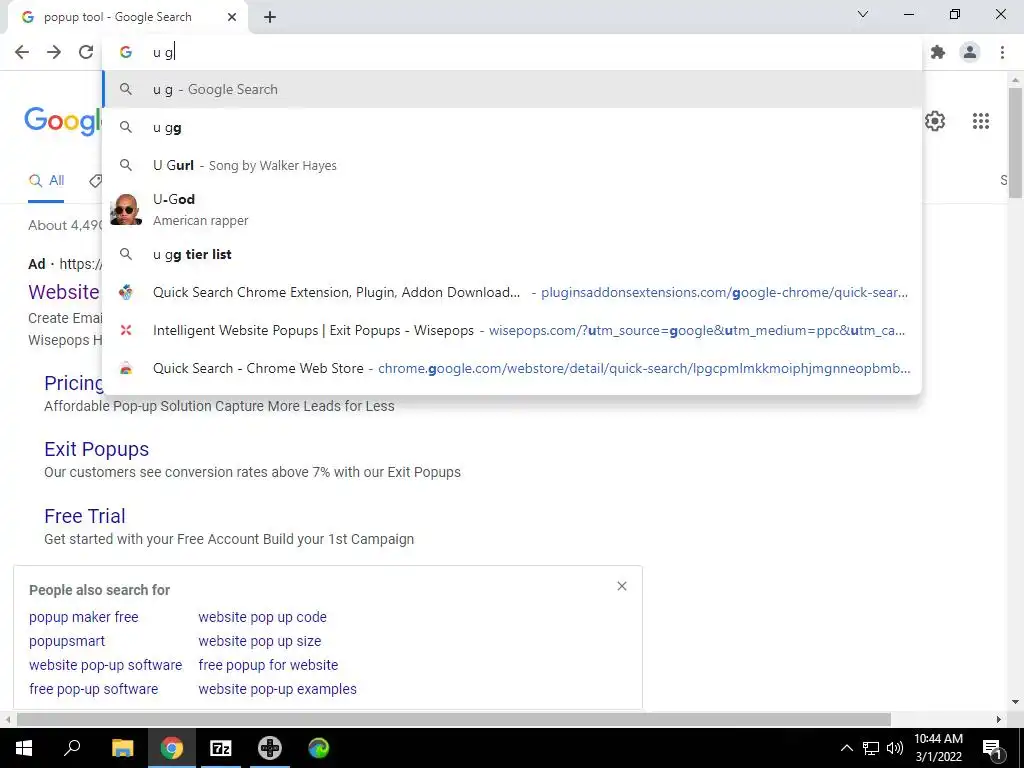This screenshot has height=768, width=1024.
Task: Open the clock showing 10:44 AM
Action: pos(938,748)
